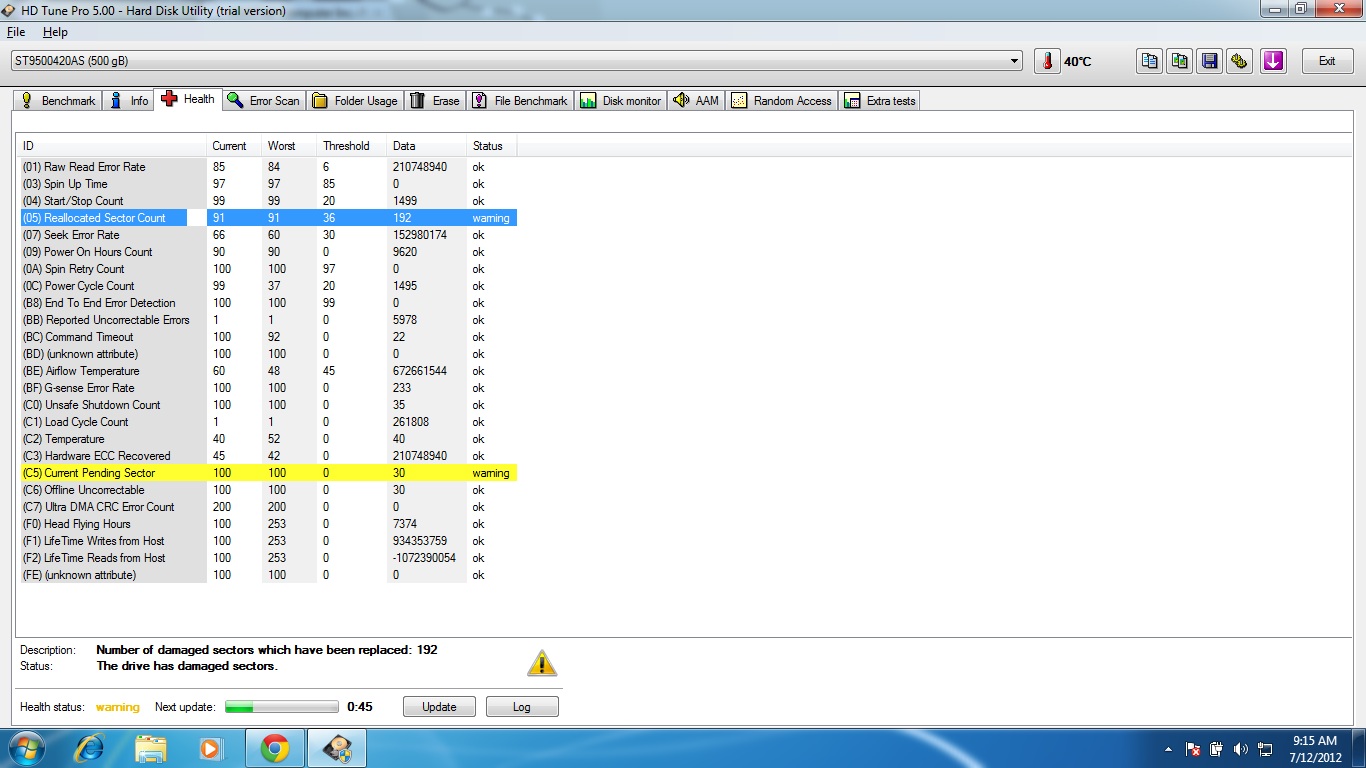This screenshot has width=1366, height=768.
Task: Open Action Center flag icon
Action: point(1192,749)
